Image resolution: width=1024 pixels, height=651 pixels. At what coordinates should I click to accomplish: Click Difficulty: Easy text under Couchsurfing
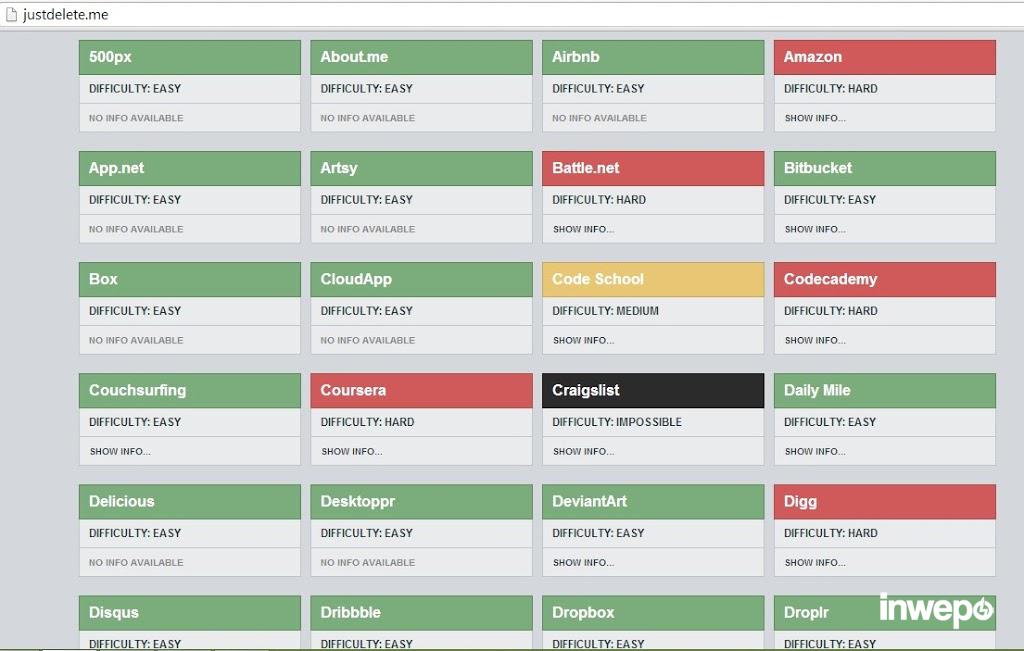point(135,422)
